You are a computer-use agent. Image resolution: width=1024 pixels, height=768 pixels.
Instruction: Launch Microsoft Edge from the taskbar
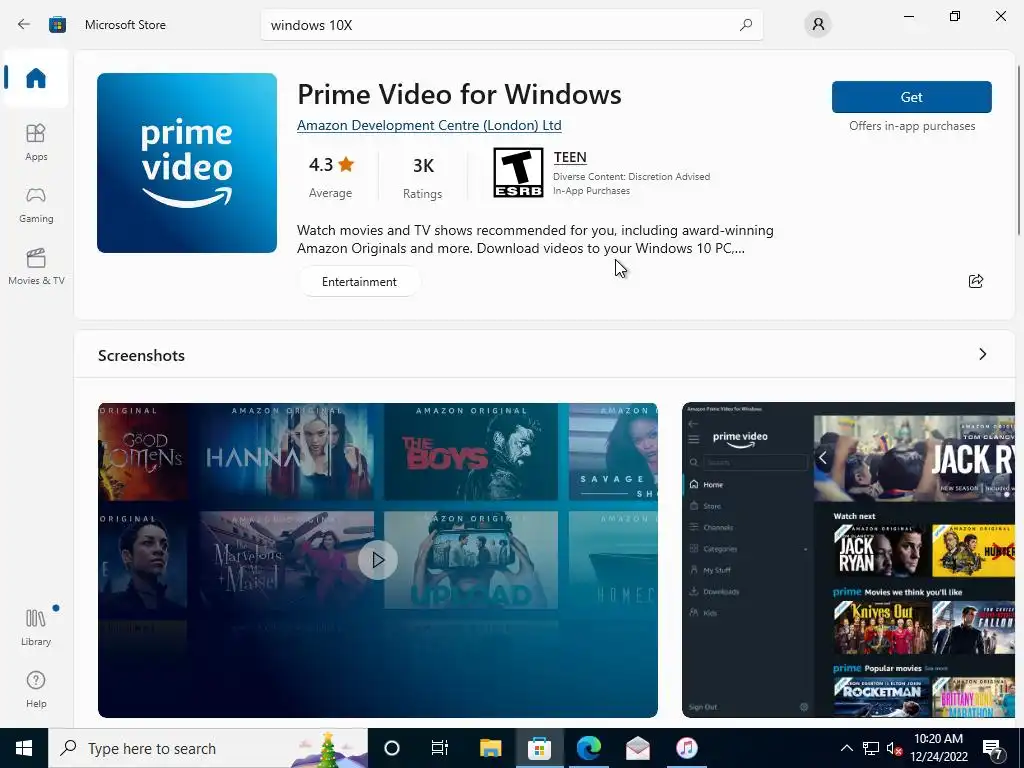coord(588,748)
